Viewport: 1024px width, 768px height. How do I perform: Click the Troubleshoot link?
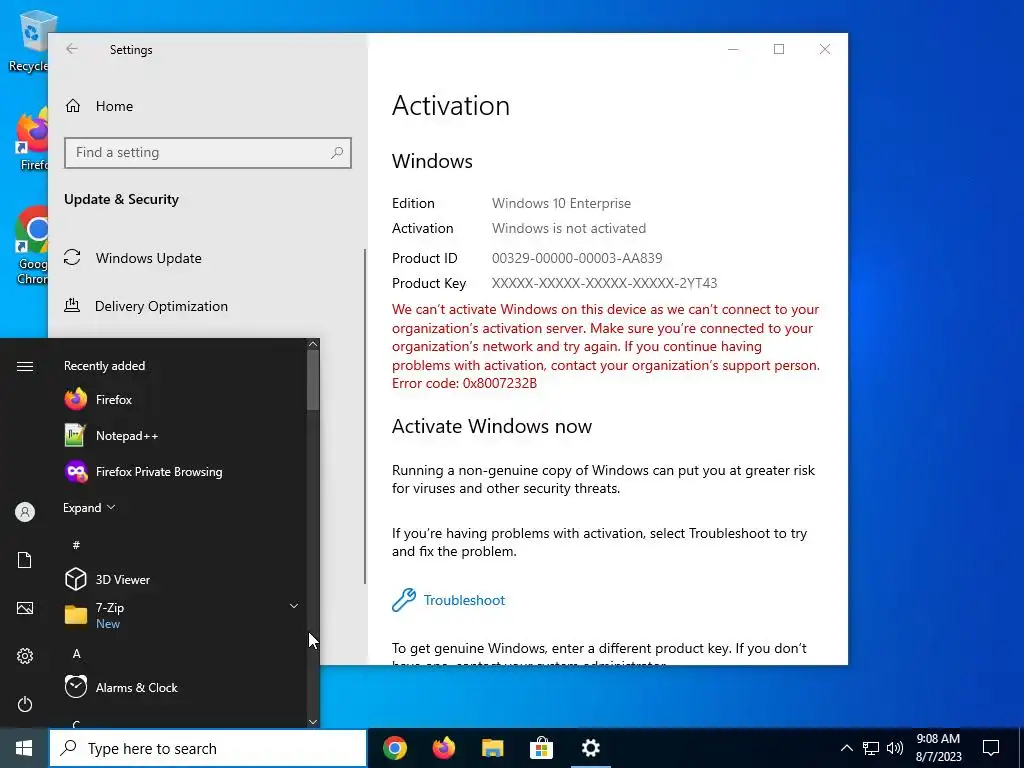(464, 600)
